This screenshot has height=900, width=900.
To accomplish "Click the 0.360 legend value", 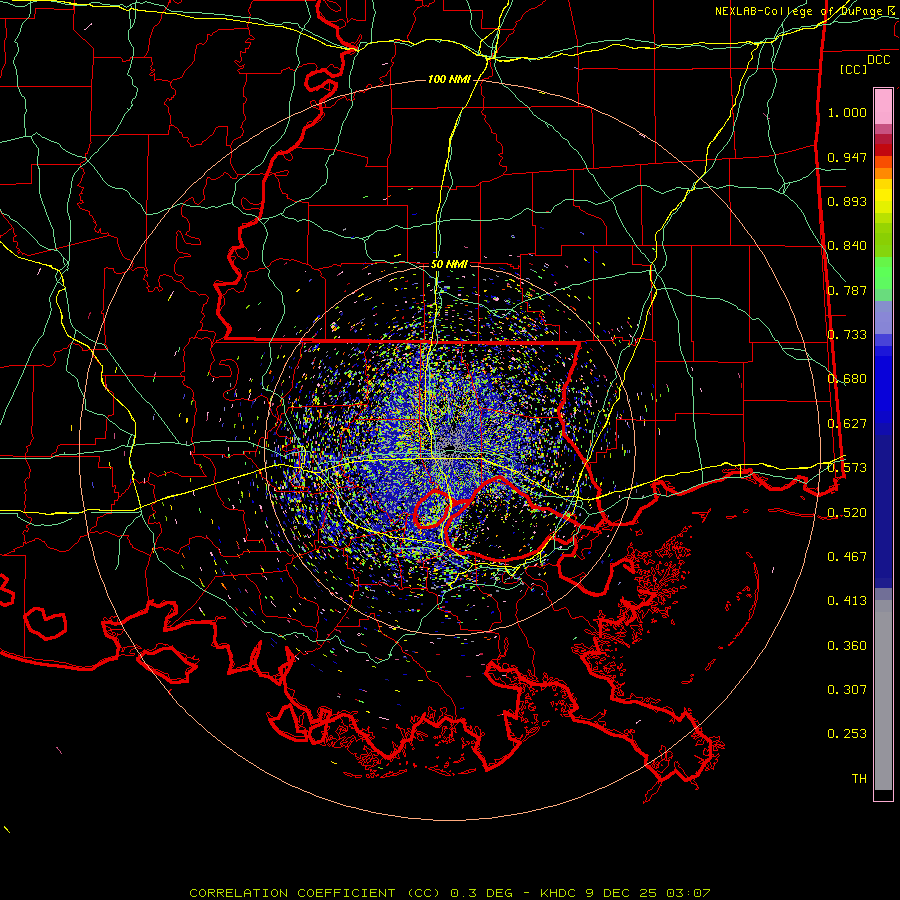I will point(847,646).
